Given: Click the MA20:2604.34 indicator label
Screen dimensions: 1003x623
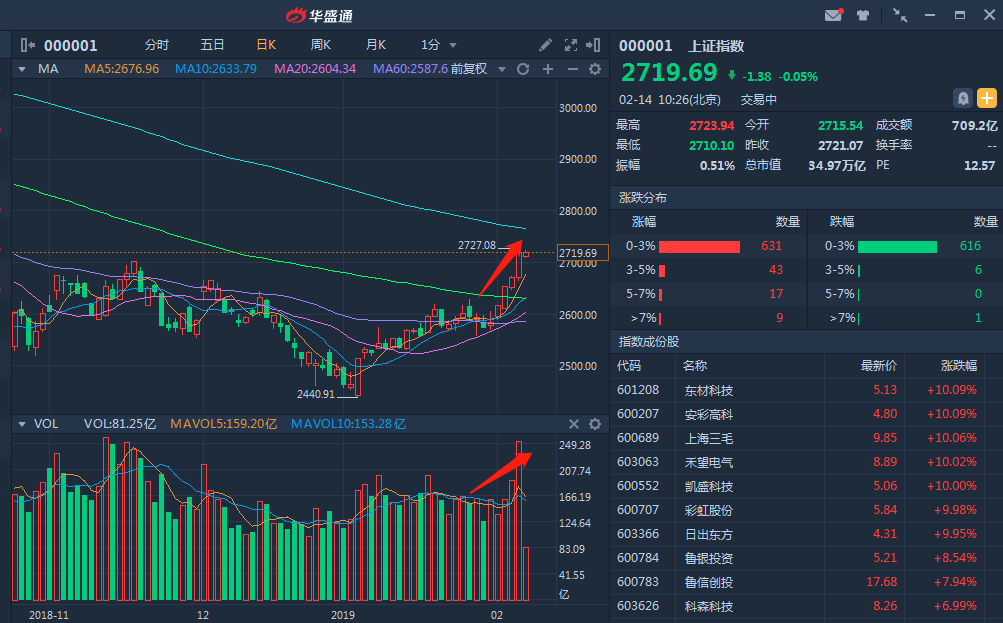Looking at the screenshot, I should tap(315, 69).
